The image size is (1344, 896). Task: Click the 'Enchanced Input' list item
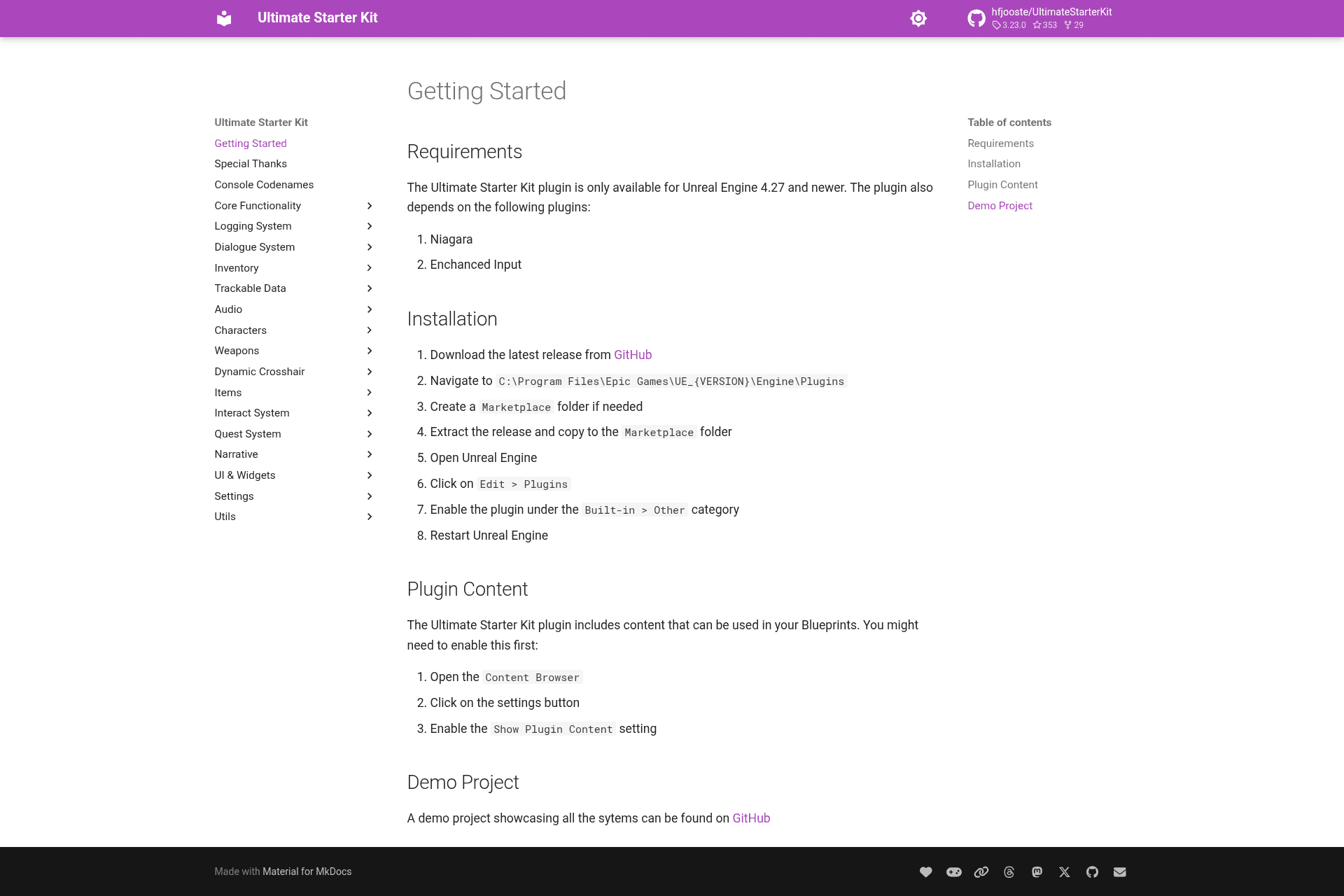(x=476, y=265)
